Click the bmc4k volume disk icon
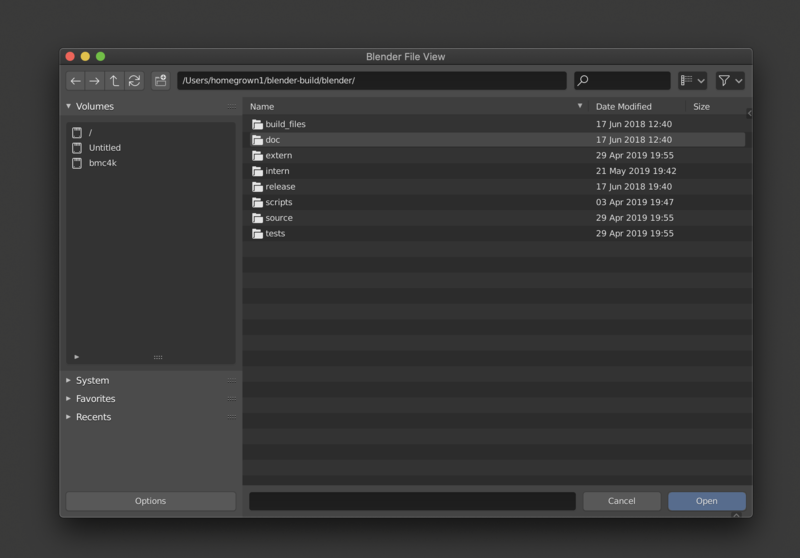 coord(77,163)
